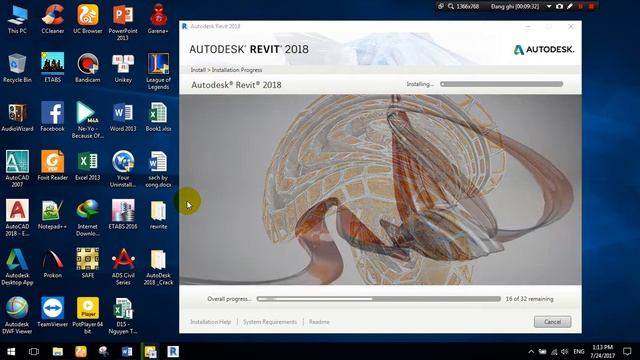
Task: Open AutoDesk 2018 _Crack folder
Action: (x=158, y=267)
